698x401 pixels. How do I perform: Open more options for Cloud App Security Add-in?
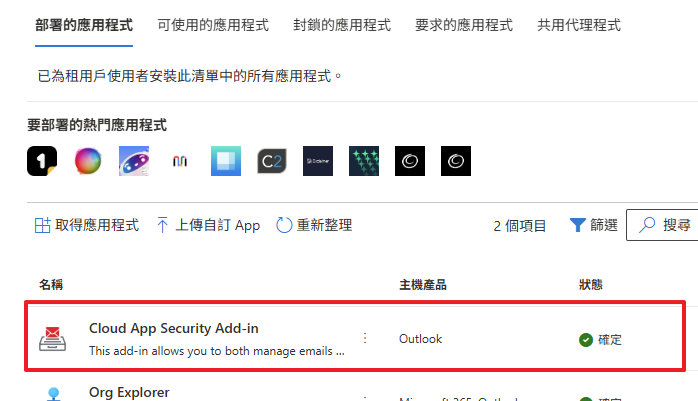[365, 338]
